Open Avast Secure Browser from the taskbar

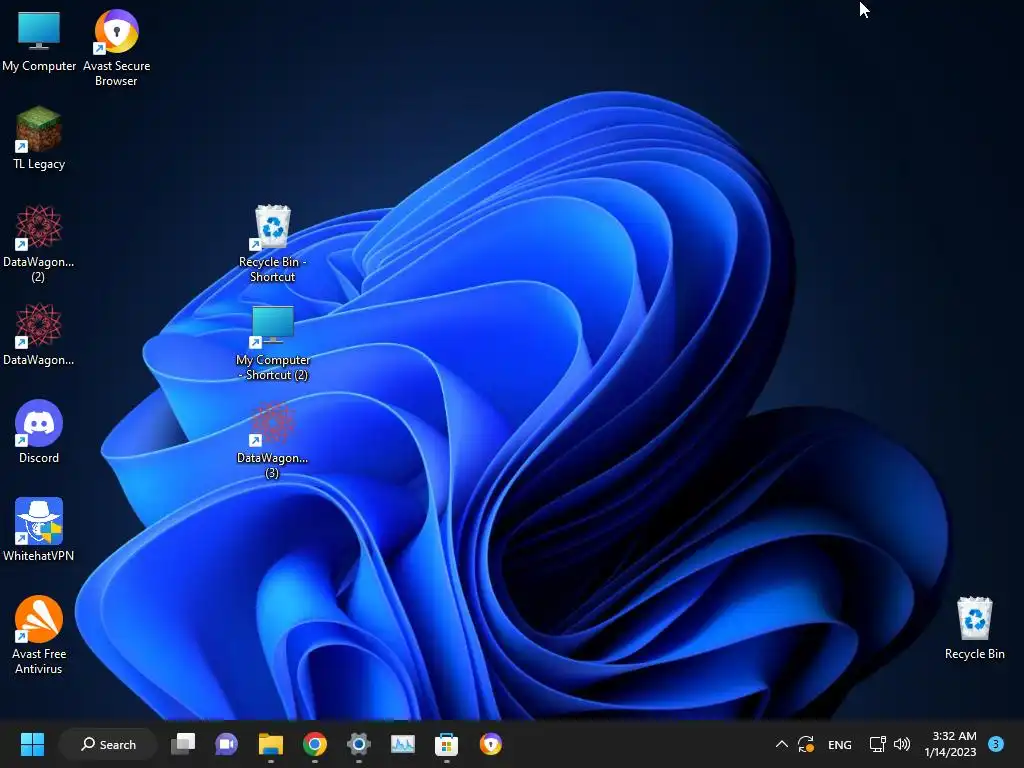coord(490,744)
